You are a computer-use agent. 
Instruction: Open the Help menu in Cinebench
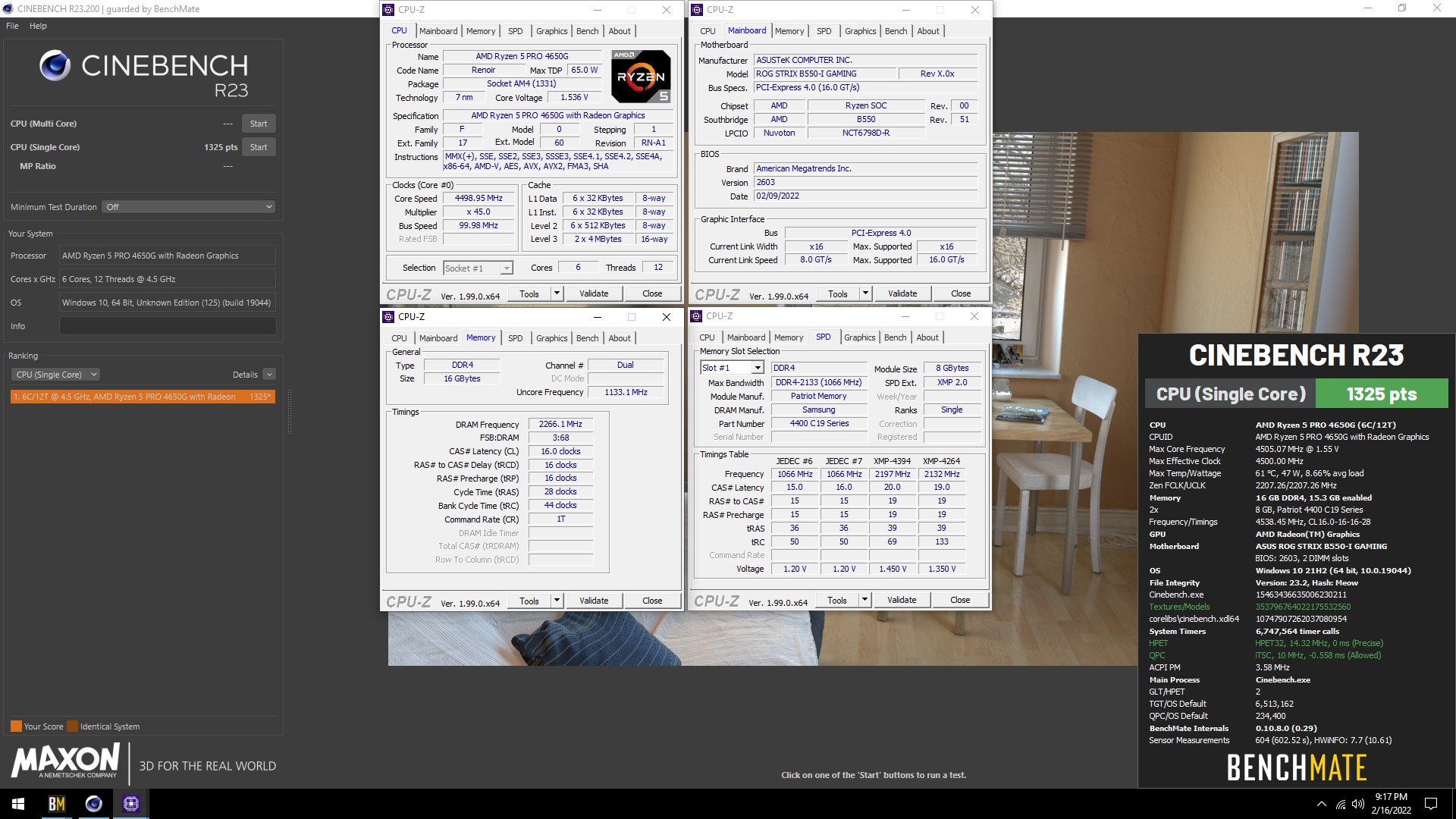click(38, 26)
